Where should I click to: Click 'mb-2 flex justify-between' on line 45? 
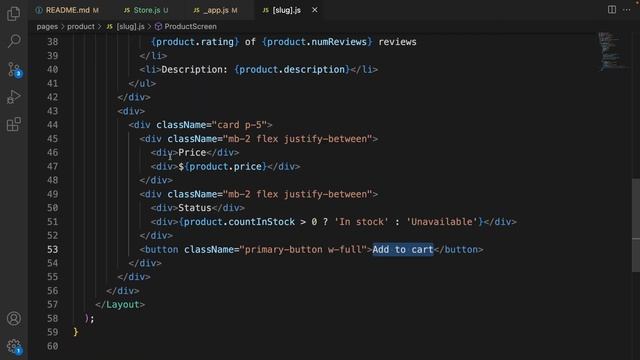pos(297,139)
